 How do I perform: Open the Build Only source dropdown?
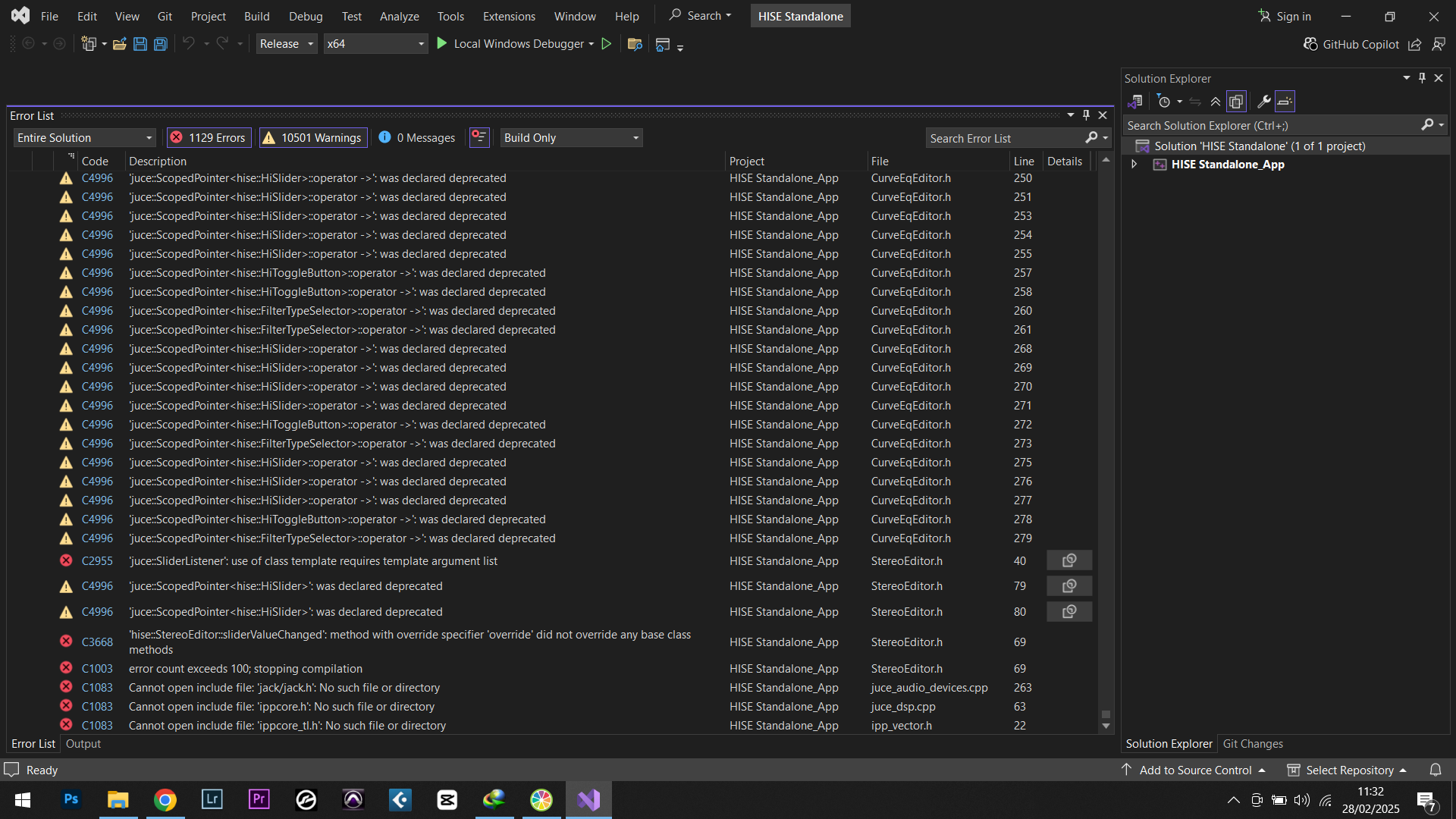coord(571,137)
